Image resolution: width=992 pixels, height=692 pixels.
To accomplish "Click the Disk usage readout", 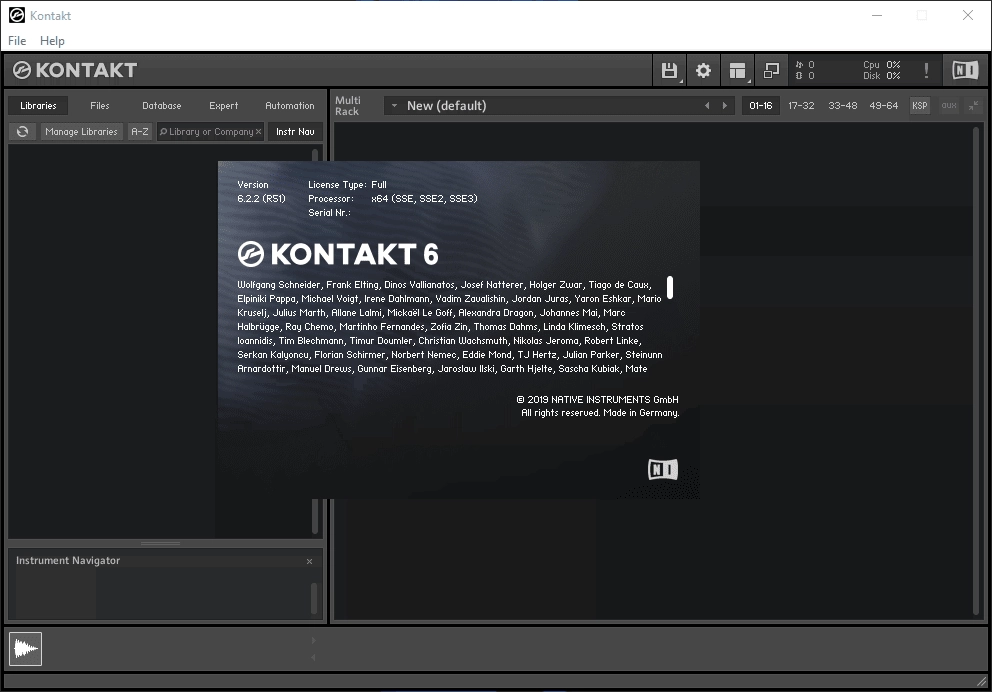I will tap(881, 76).
